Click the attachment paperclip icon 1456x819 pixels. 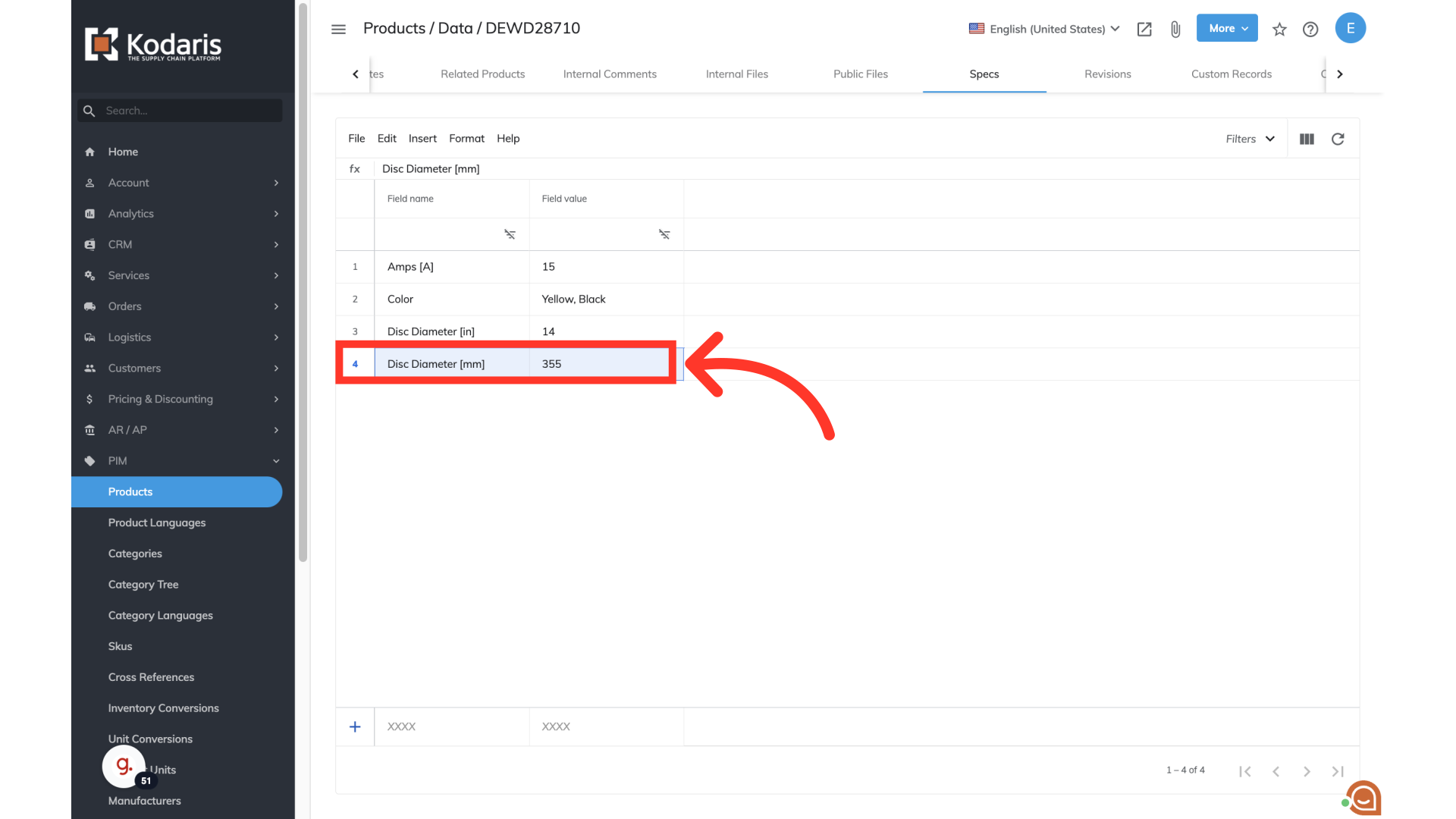click(x=1175, y=29)
